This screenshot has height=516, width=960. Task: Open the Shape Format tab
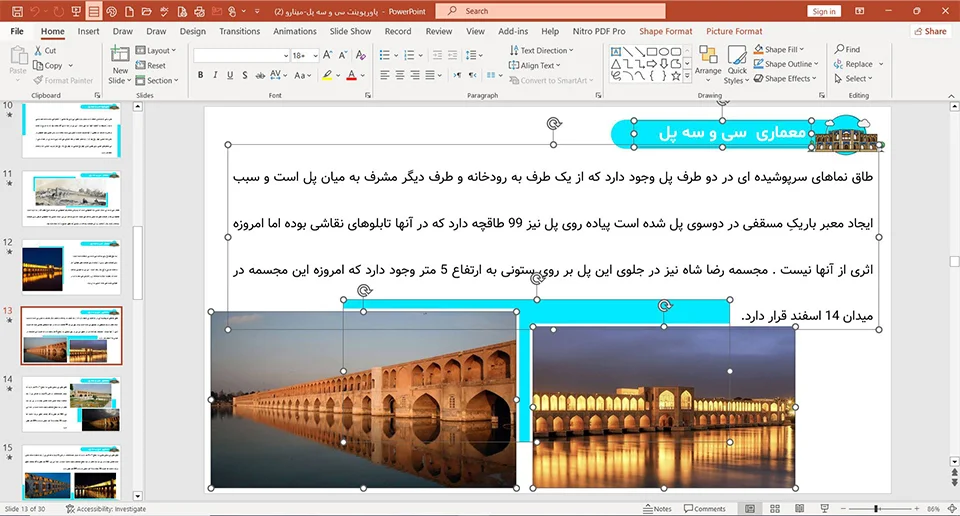point(666,31)
